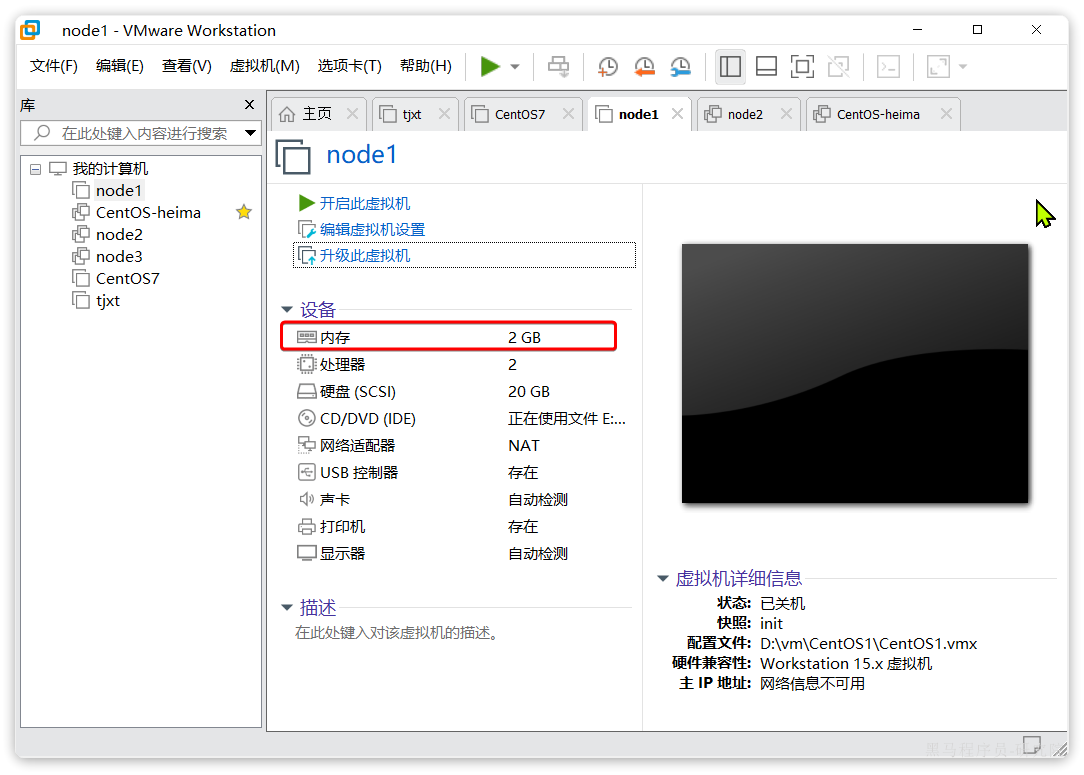Viewport: 1084px width, 775px height.
Task: Click the console view toolbar icon
Action: [x=888, y=66]
